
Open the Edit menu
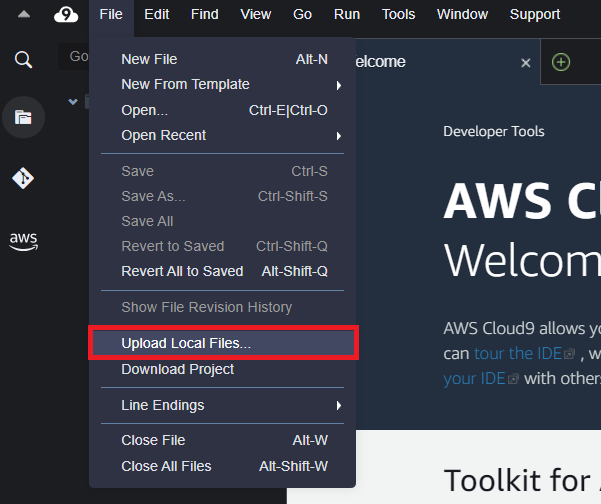click(x=156, y=15)
